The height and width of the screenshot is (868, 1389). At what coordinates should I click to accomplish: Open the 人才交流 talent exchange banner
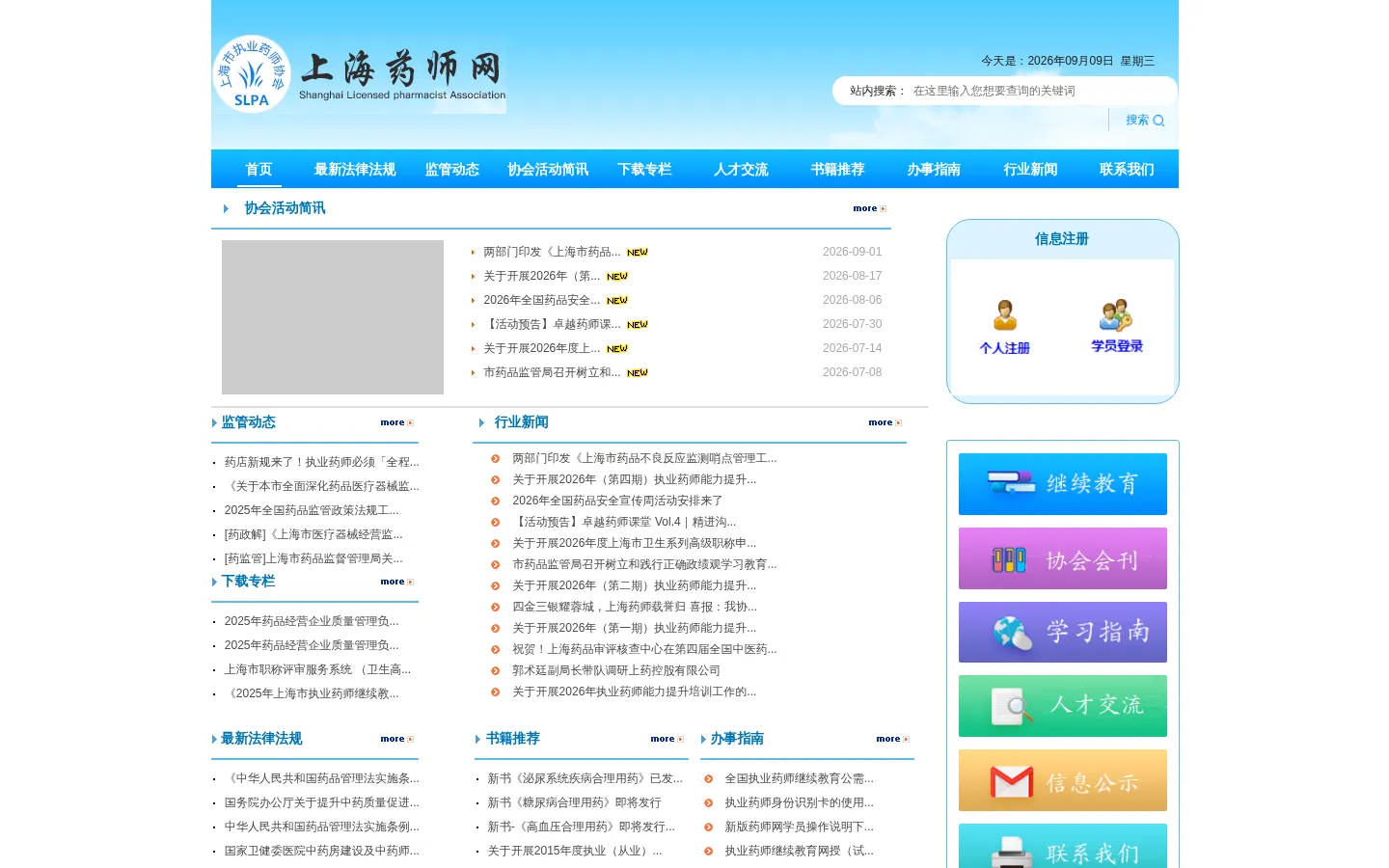1063,706
